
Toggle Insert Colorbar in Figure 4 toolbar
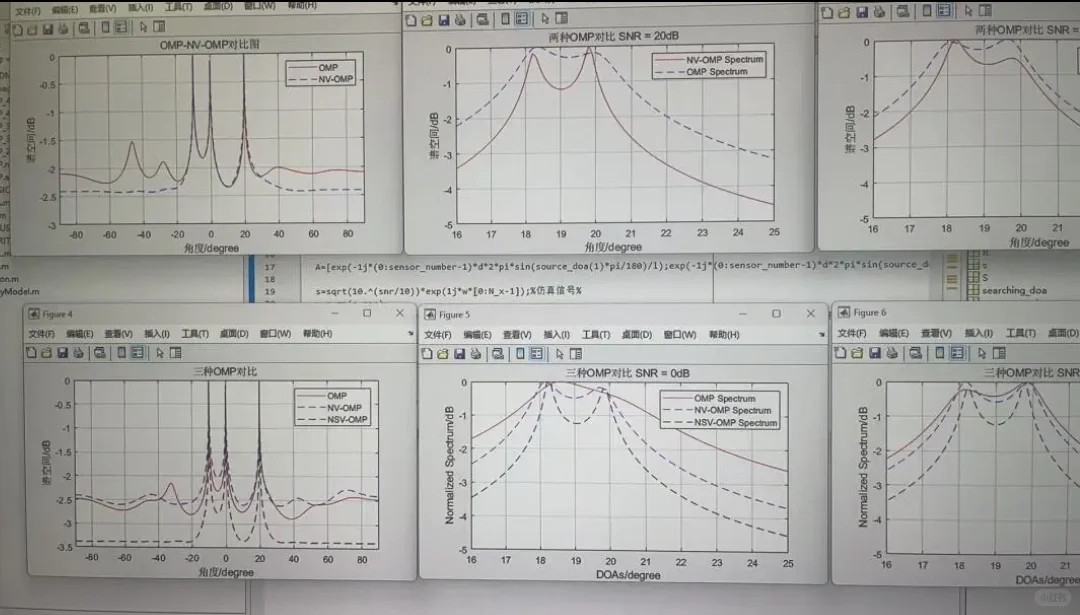[x=121, y=353]
